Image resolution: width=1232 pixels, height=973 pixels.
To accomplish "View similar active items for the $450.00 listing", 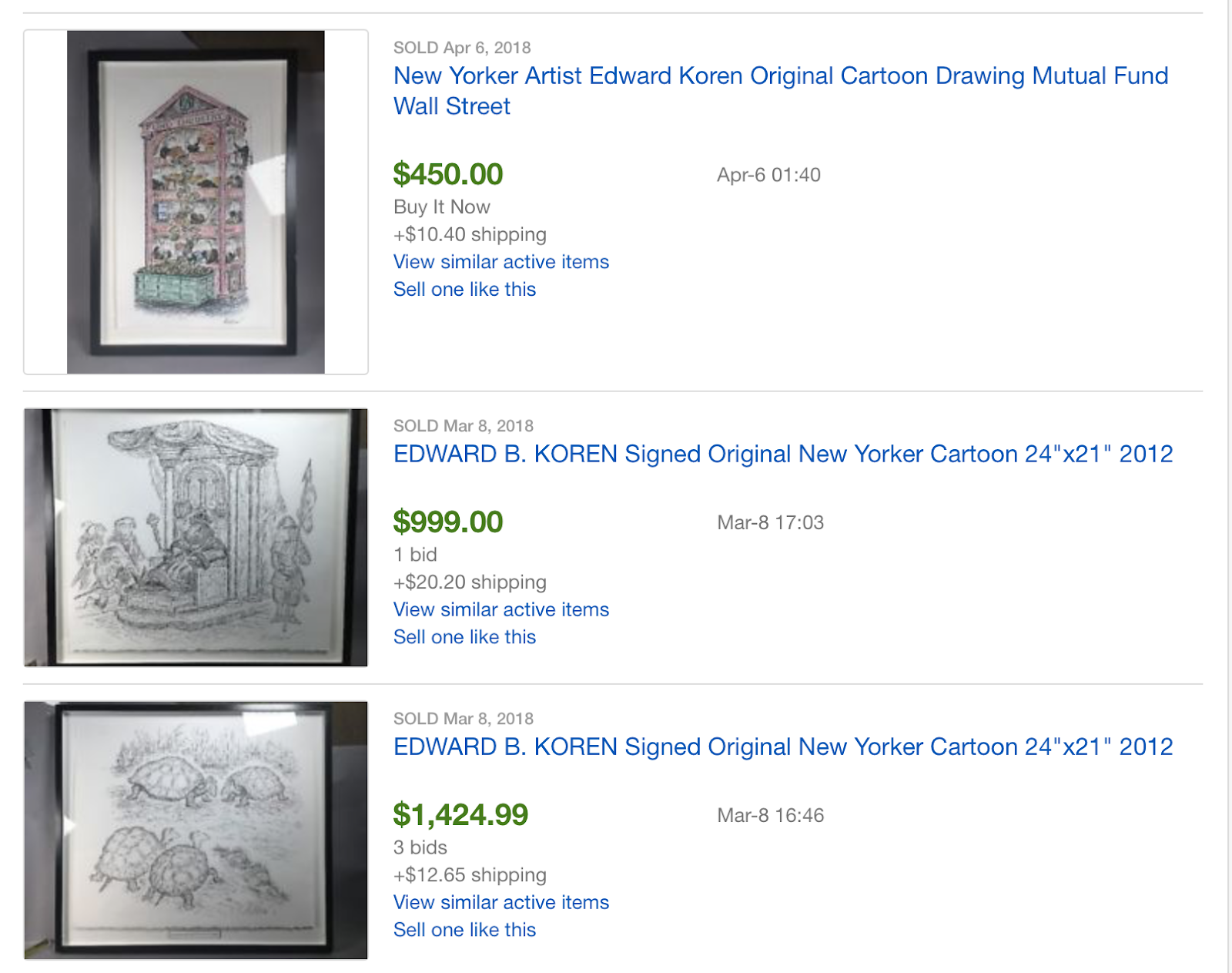I will pyautogui.click(x=500, y=262).
